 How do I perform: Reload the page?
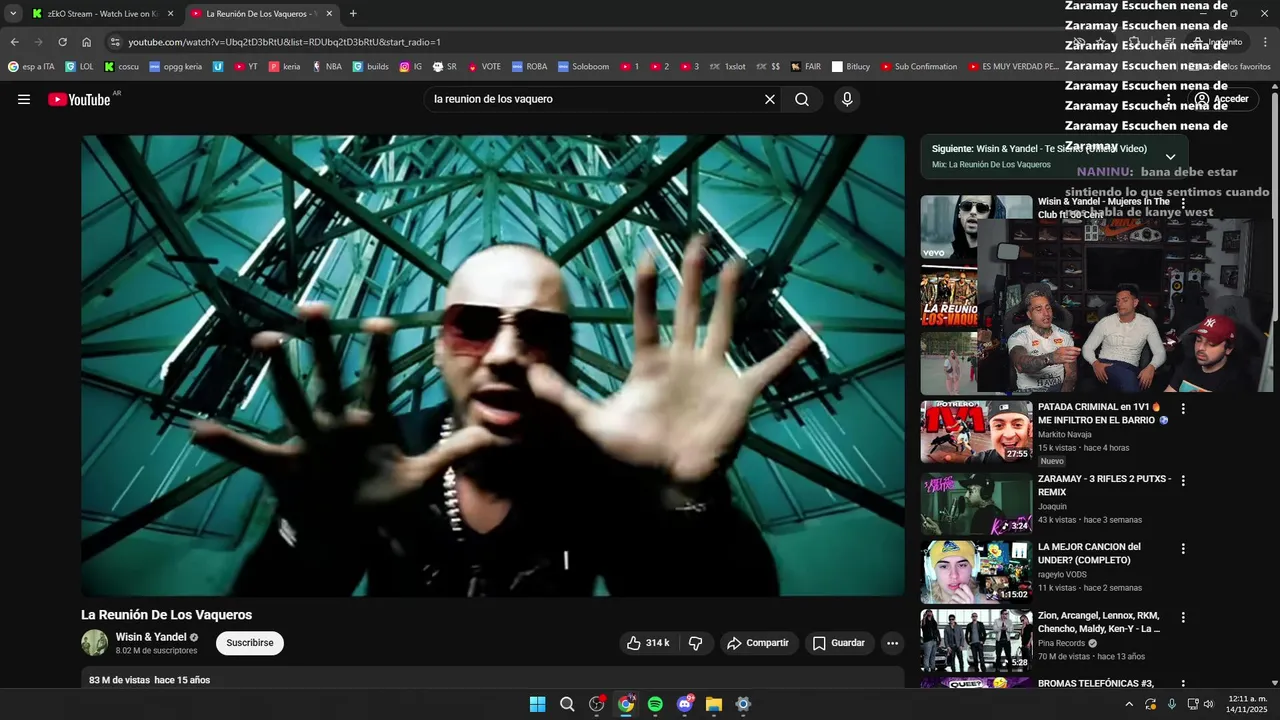tap(62, 42)
